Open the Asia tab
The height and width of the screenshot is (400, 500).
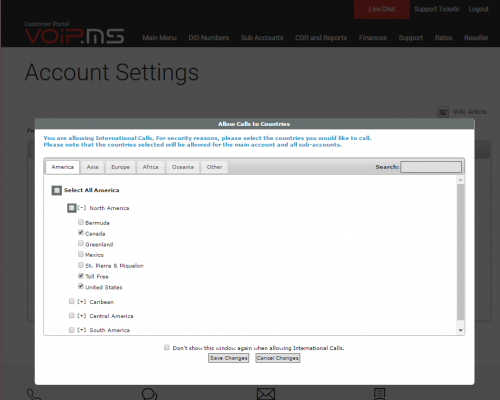click(x=92, y=167)
